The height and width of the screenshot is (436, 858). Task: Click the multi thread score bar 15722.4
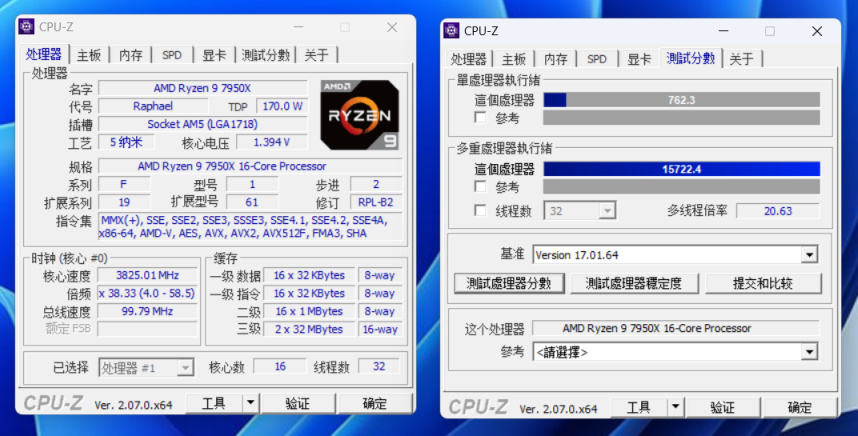click(681, 169)
